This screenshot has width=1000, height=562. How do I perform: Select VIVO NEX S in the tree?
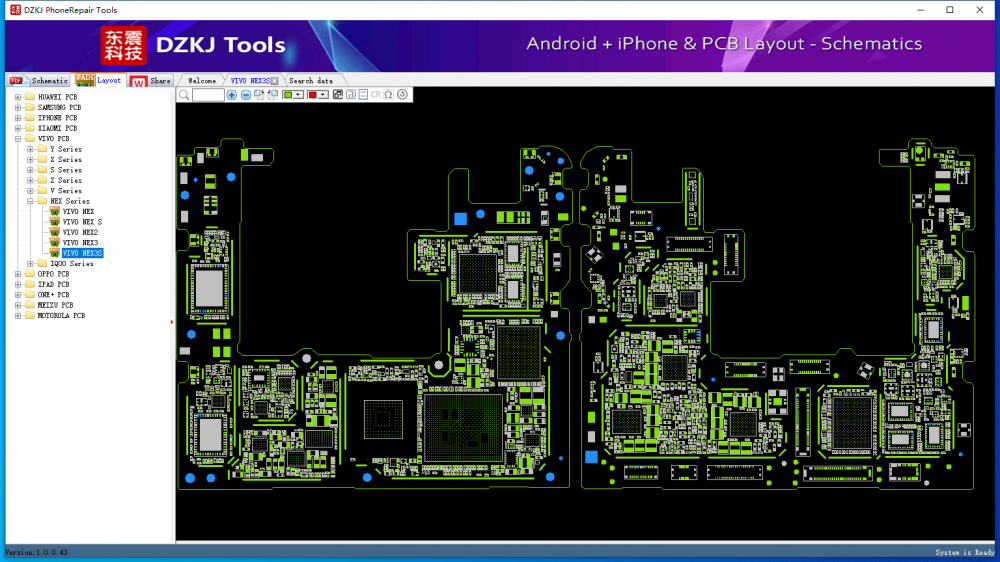coord(82,222)
